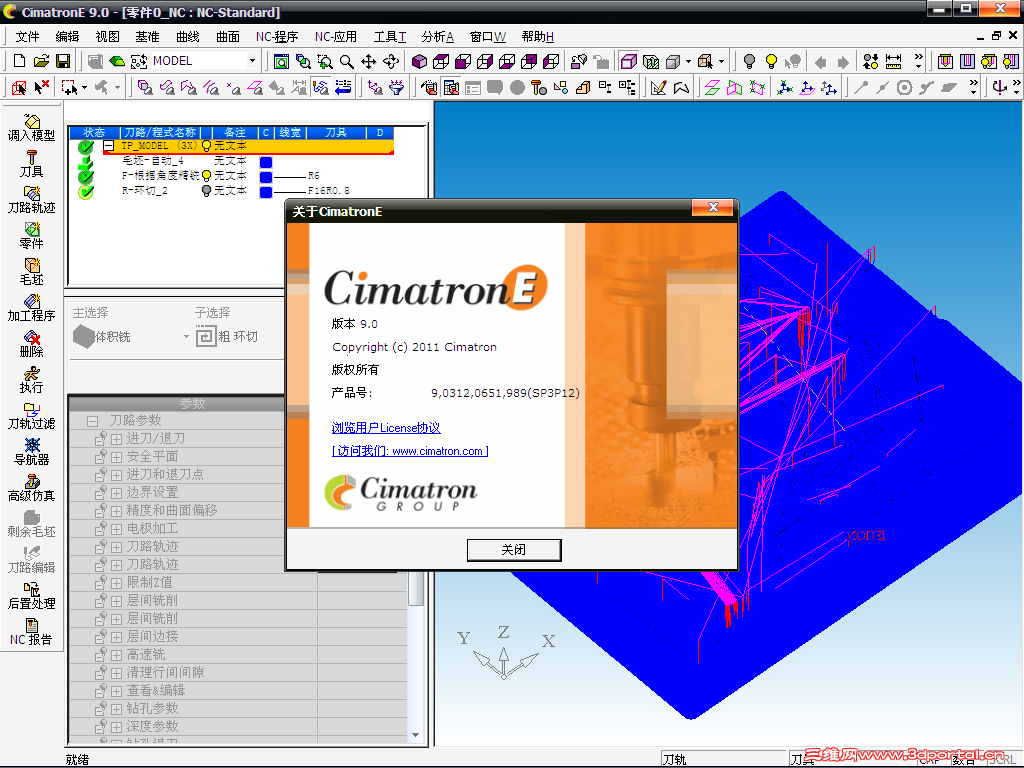The image size is (1024, 768).
Task: Expand the 安全平面 parameter node
Action: click(x=116, y=457)
